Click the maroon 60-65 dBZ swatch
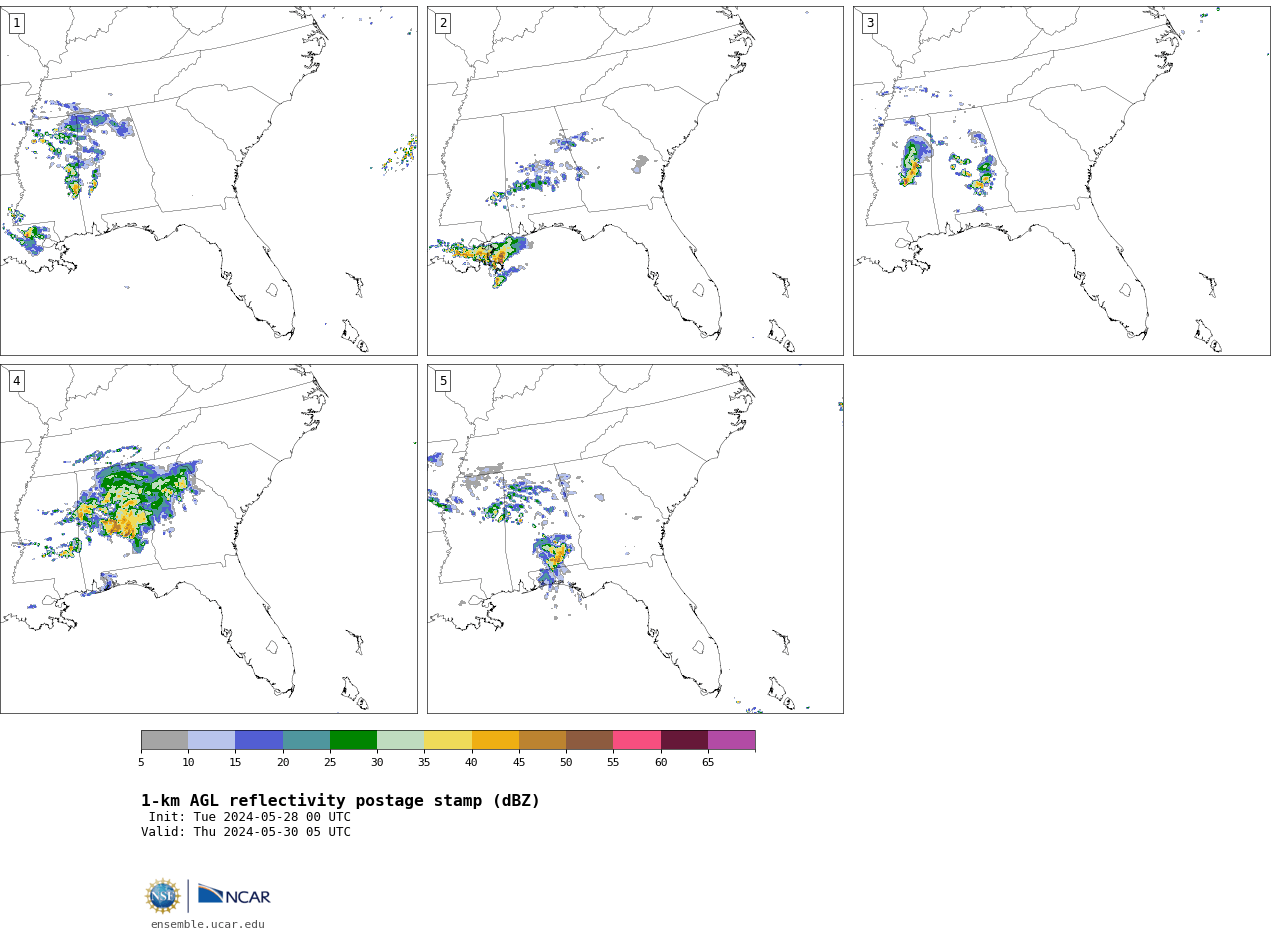 click(684, 740)
